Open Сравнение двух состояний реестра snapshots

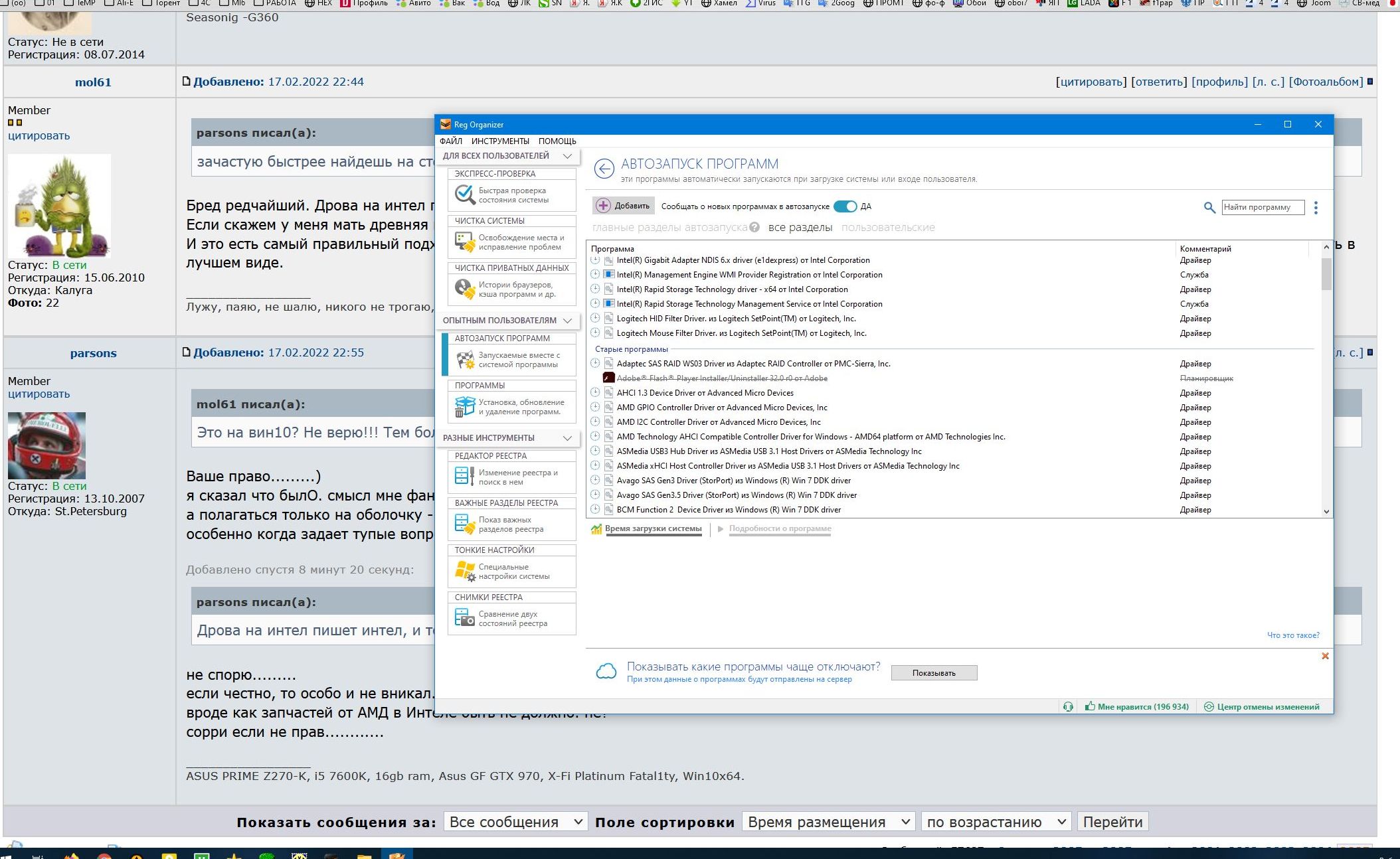[x=511, y=619]
